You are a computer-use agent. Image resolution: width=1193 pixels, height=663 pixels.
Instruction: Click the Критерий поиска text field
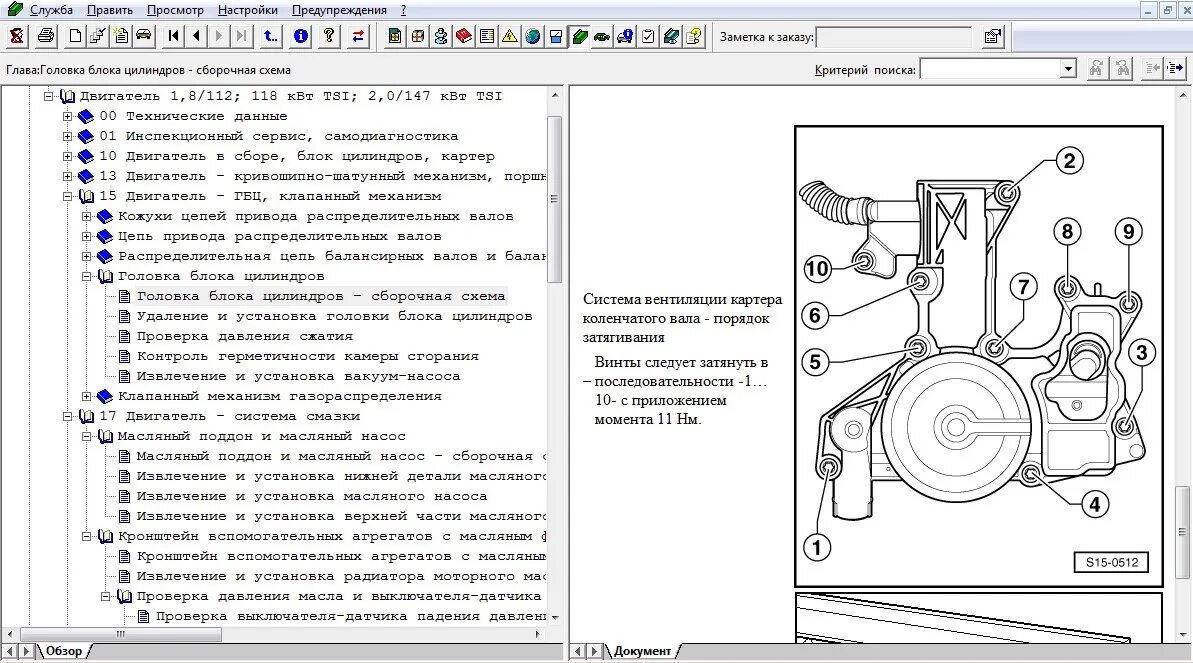(x=990, y=69)
